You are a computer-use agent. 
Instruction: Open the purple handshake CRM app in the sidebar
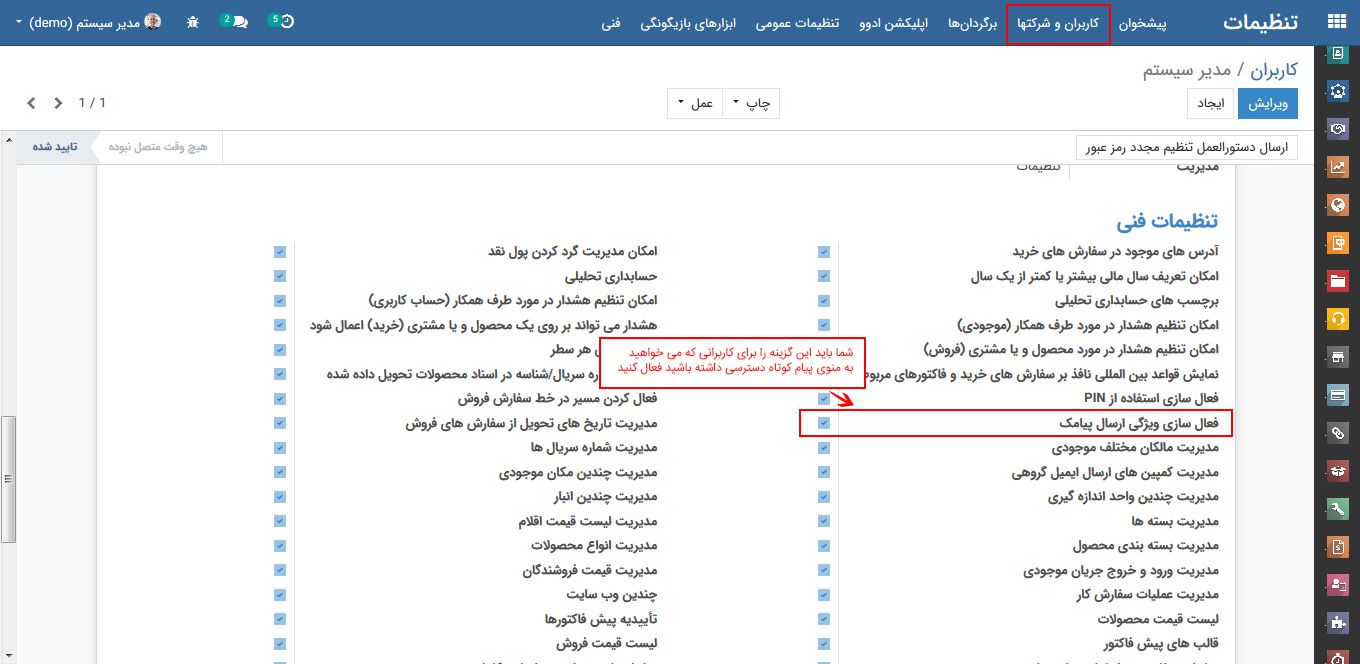click(1338, 128)
